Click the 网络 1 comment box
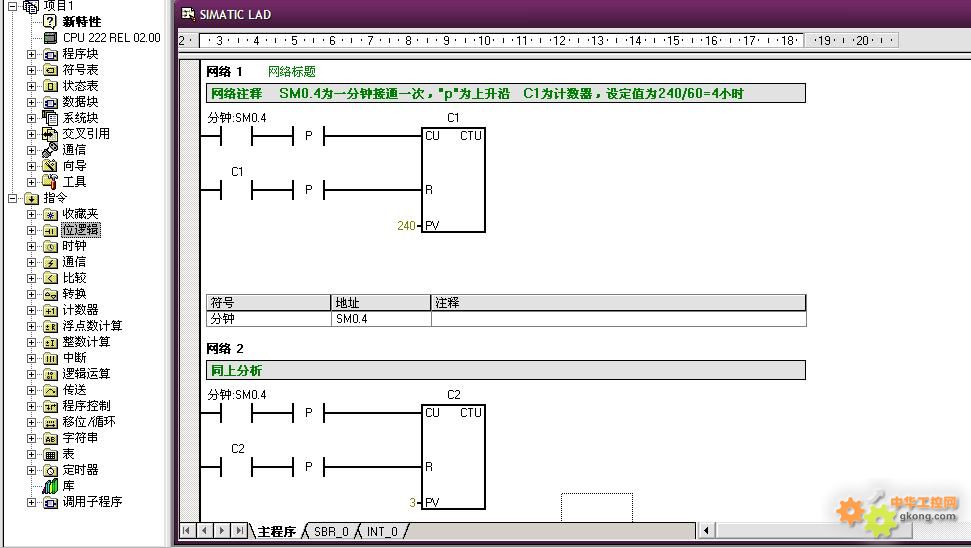 pyautogui.click(x=506, y=94)
